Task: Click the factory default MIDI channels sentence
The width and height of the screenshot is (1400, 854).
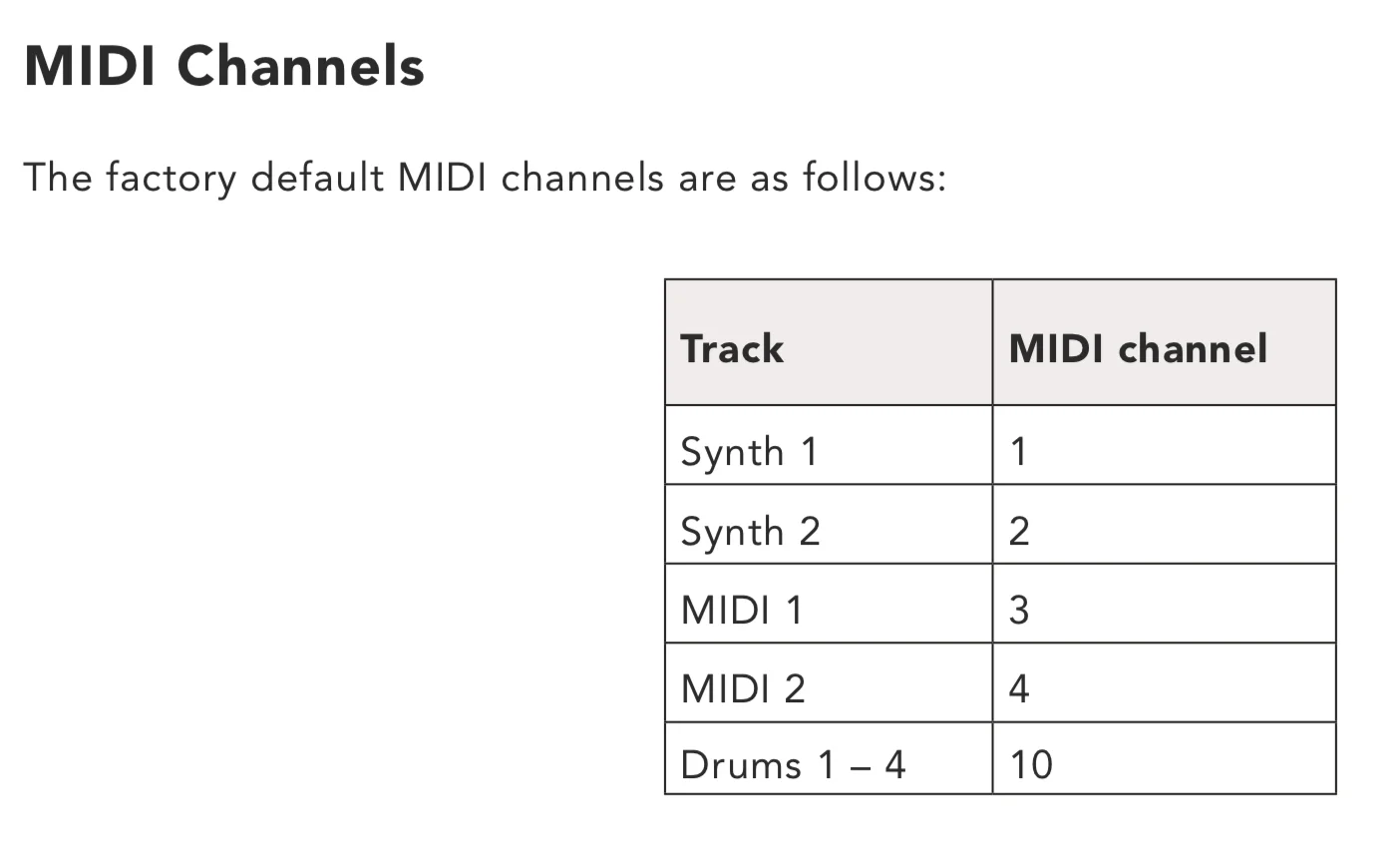Action: click(485, 178)
